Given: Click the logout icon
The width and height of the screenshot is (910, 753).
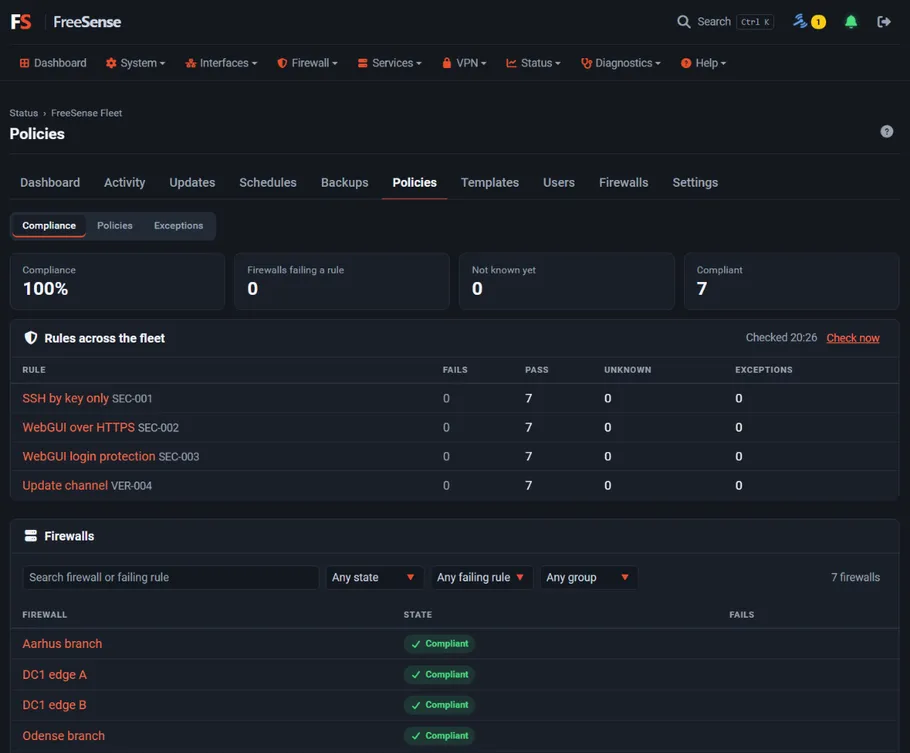Looking at the screenshot, I should [883, 22].
